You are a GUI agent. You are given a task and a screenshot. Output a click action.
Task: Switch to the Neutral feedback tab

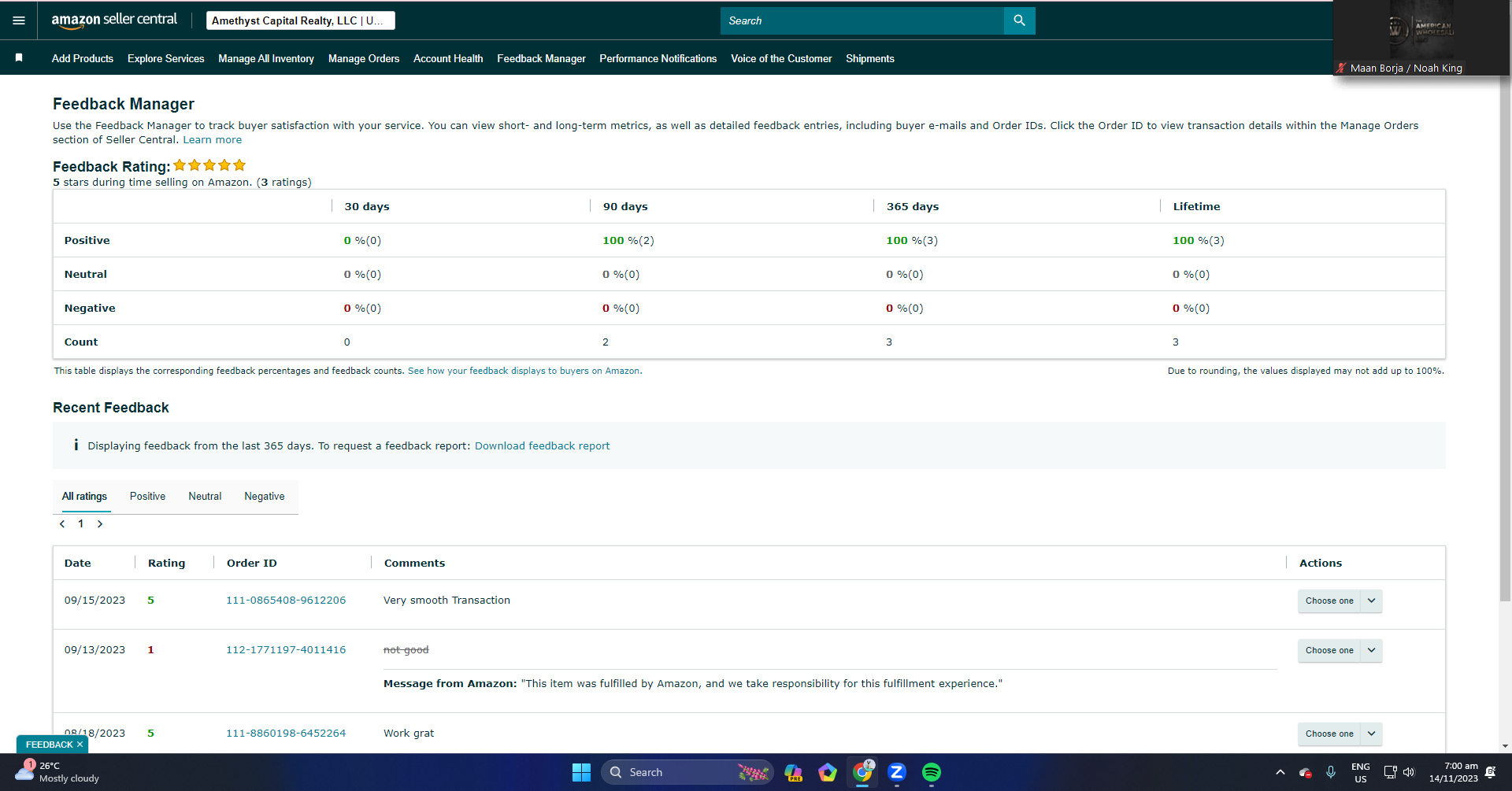click(x=205, y=496)
